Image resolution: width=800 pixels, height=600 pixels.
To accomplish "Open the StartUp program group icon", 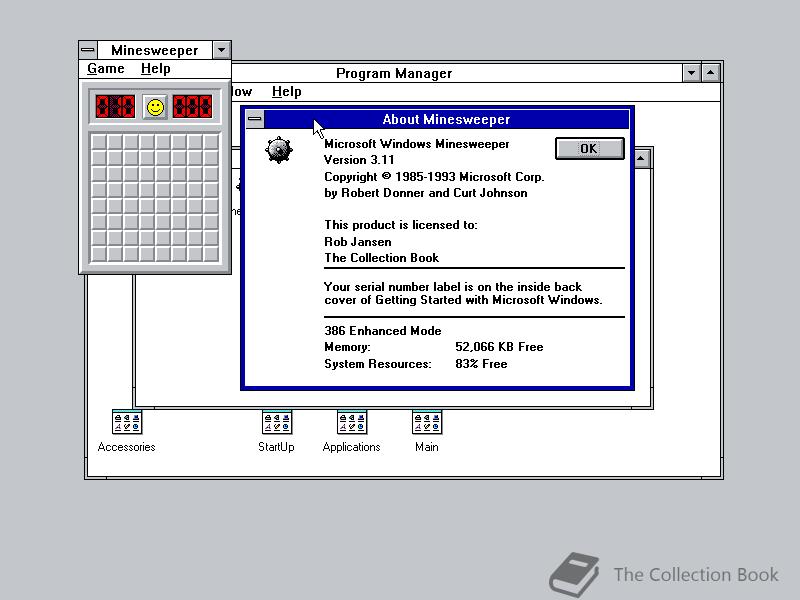I will [277, 422].
